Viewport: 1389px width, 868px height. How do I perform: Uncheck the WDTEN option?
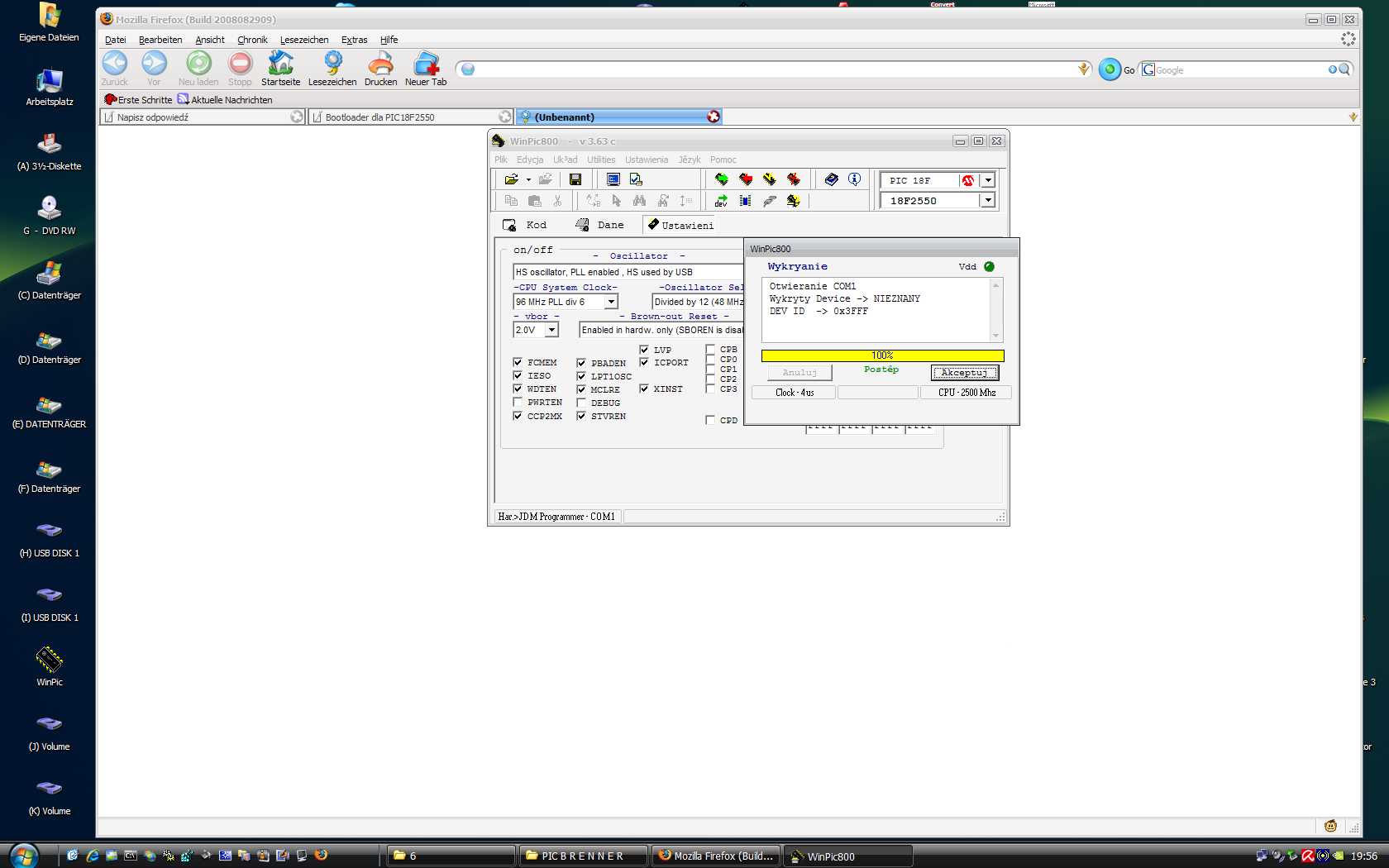(518, 389)
